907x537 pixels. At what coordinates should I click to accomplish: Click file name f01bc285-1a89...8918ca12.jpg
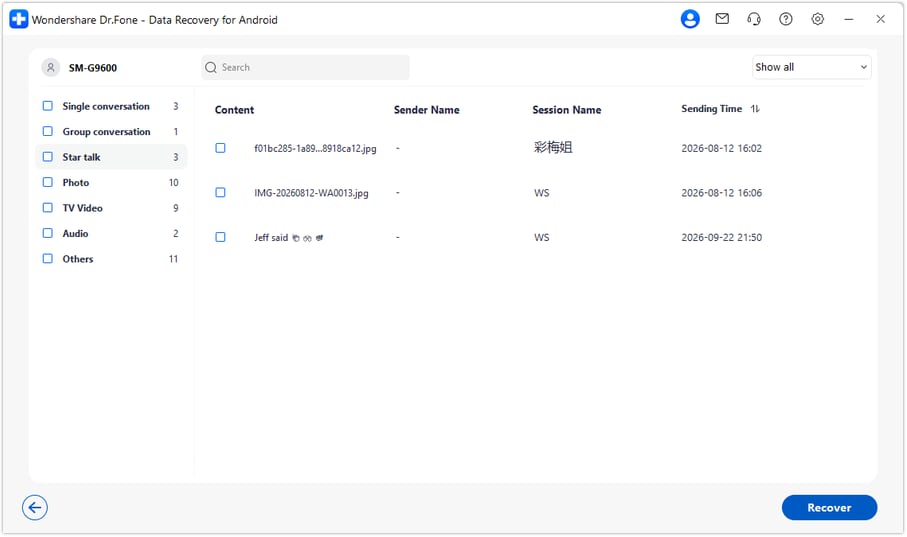[315, 149]
